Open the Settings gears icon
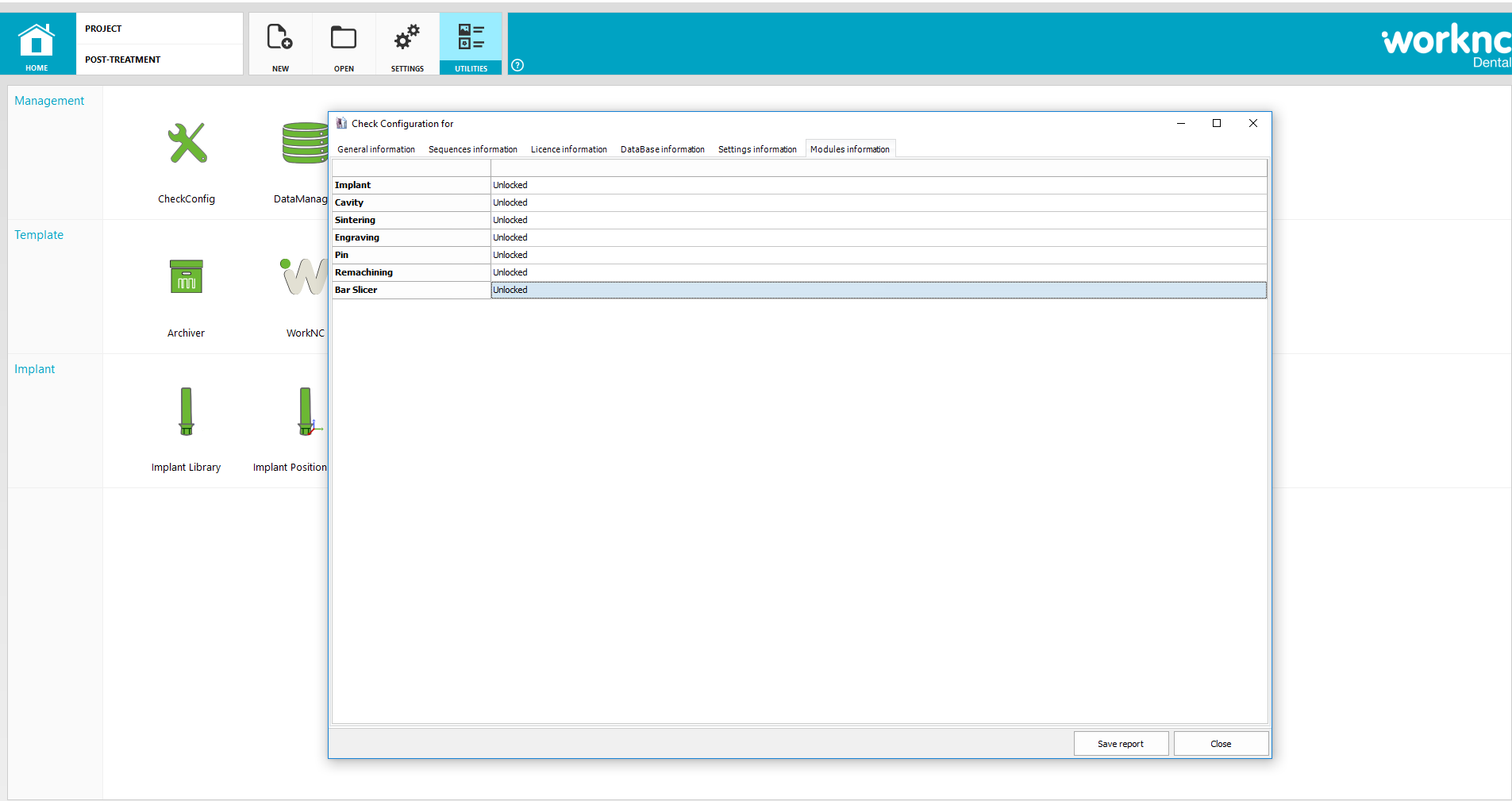 pyautogui.click(x=406, y=44)
